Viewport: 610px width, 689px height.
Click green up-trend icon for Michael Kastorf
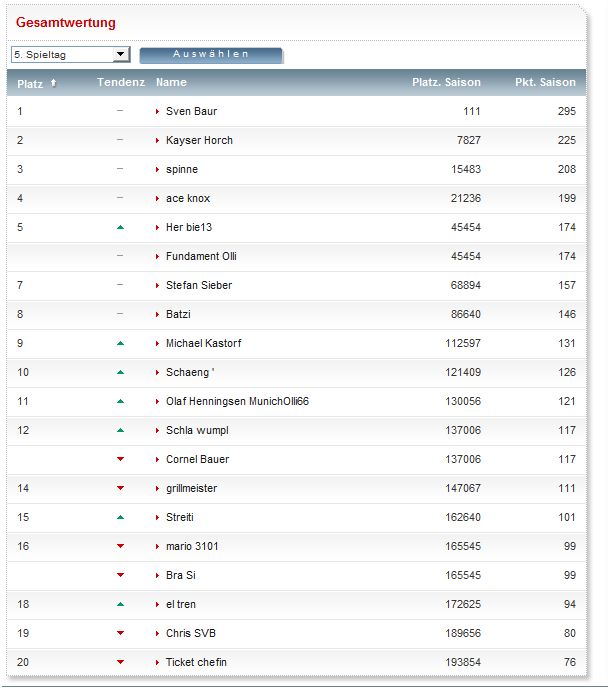(120, 343)
